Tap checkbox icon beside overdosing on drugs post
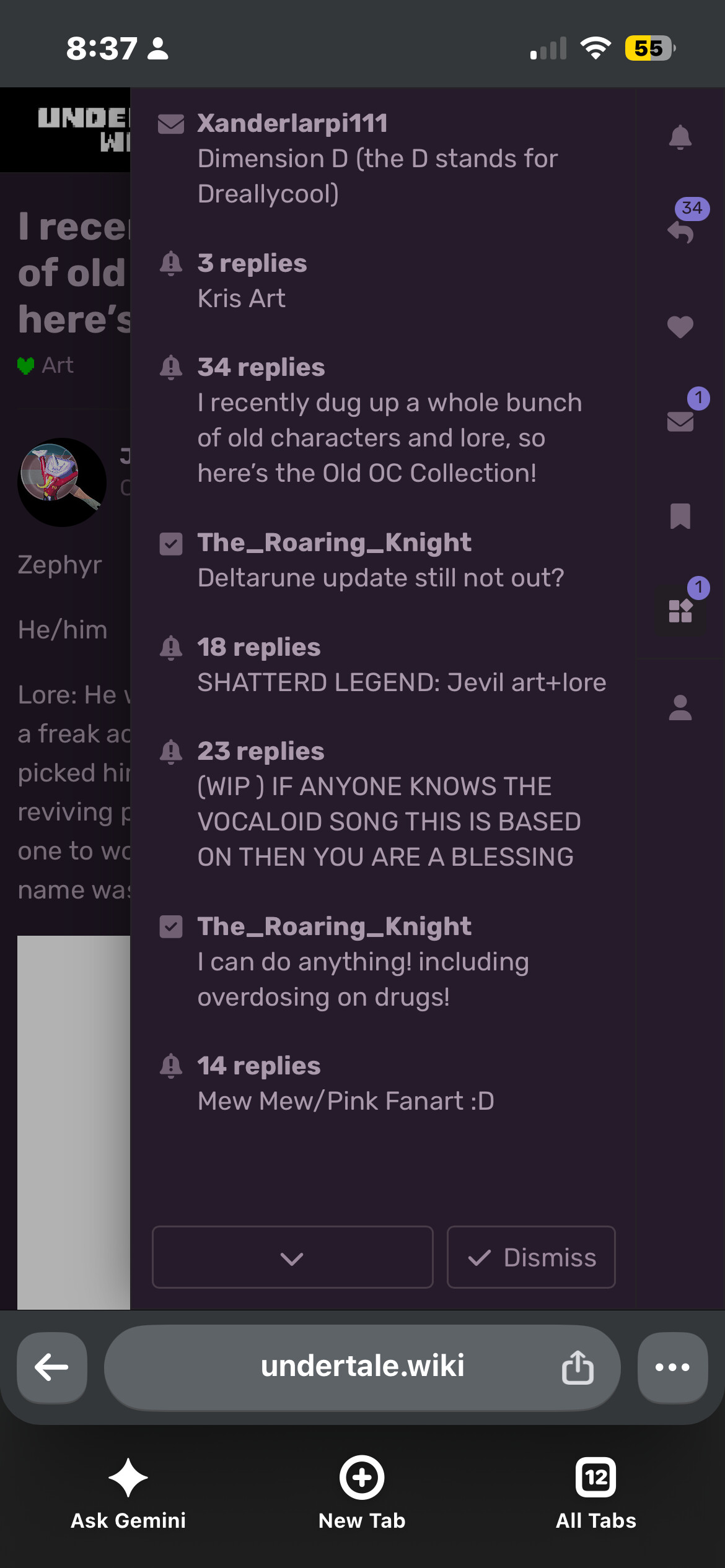 click(x=171, y=927)
